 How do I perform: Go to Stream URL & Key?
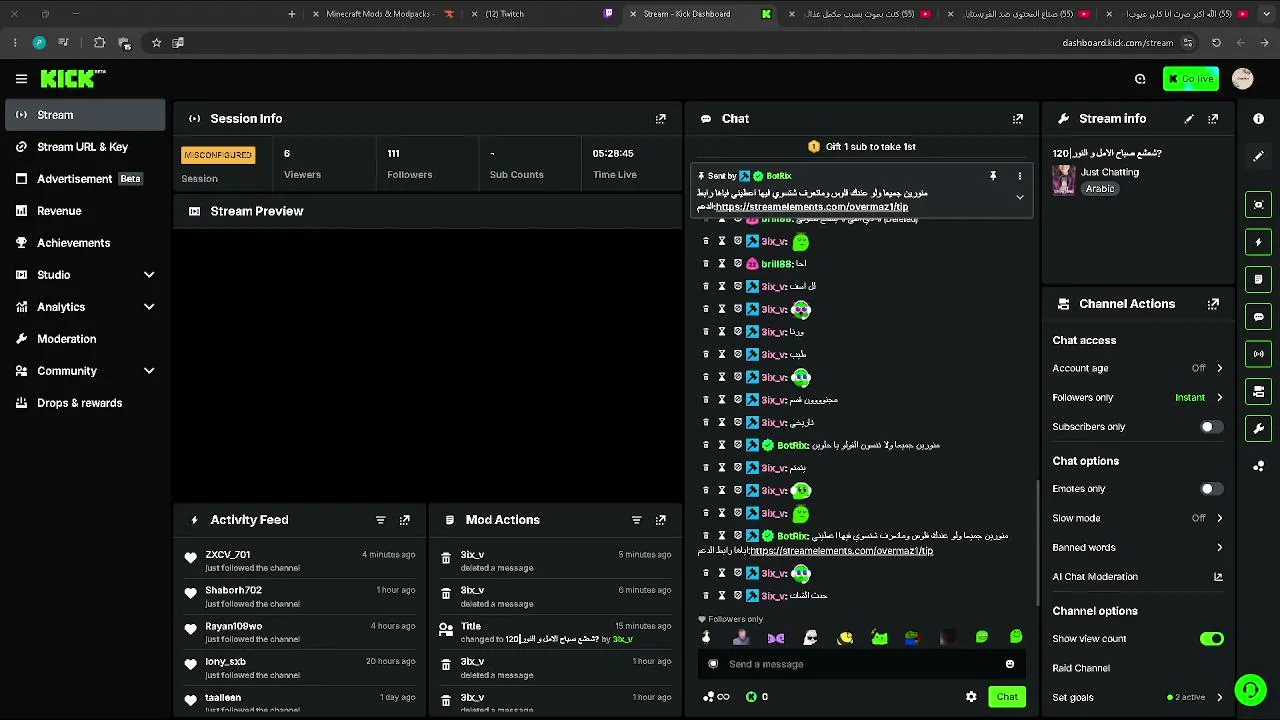pyautogui.click(x=85, y=147)
